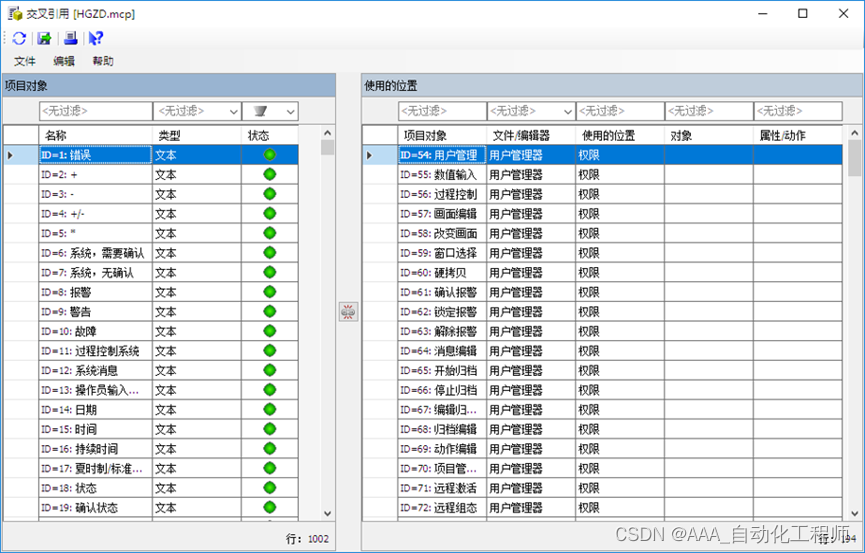Open the 帮助 menu
Screen dimensions: 865x553
(103, 61)
